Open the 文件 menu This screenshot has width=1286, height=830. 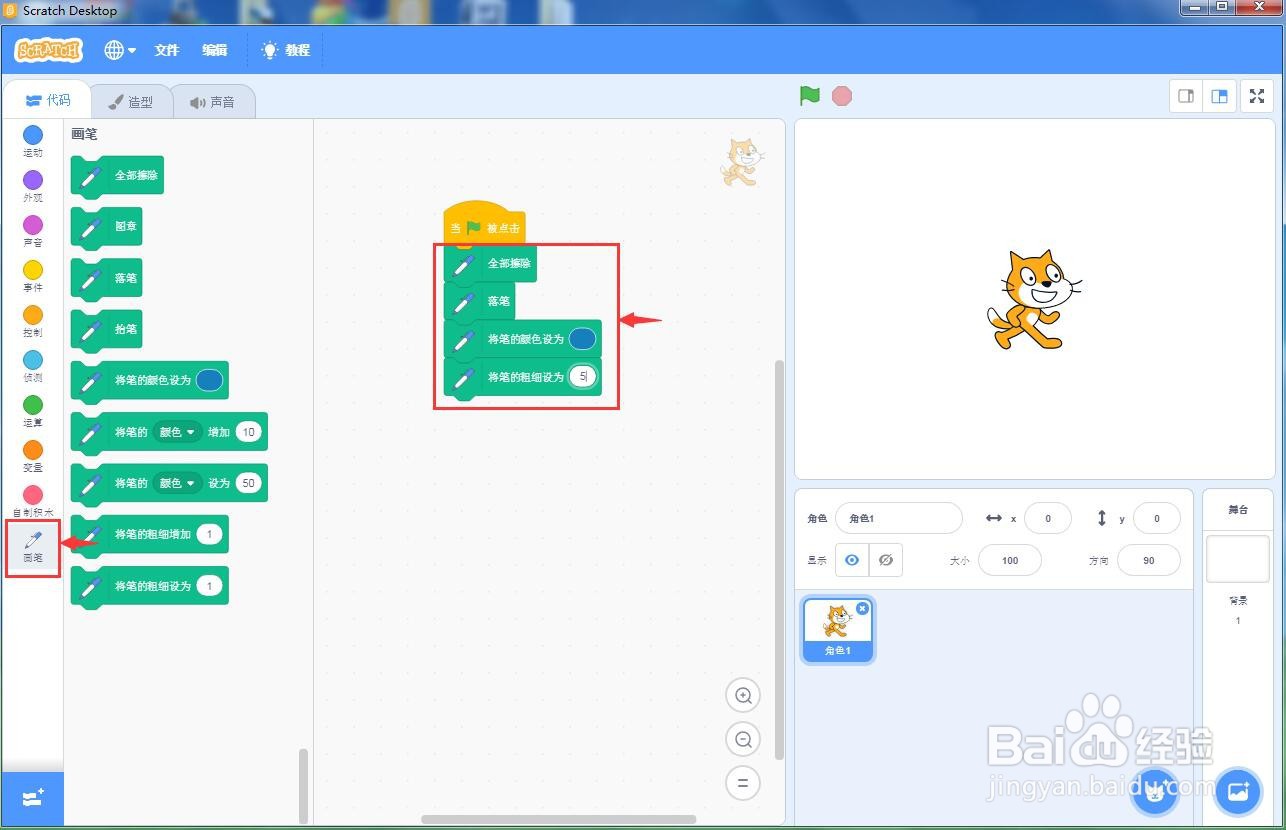tap(166, 49)
